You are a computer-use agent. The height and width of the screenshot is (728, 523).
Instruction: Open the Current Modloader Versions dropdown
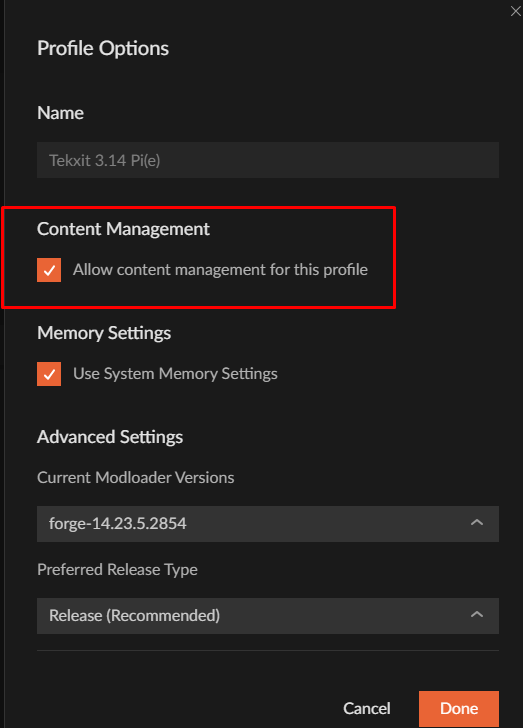pos(268,524)
